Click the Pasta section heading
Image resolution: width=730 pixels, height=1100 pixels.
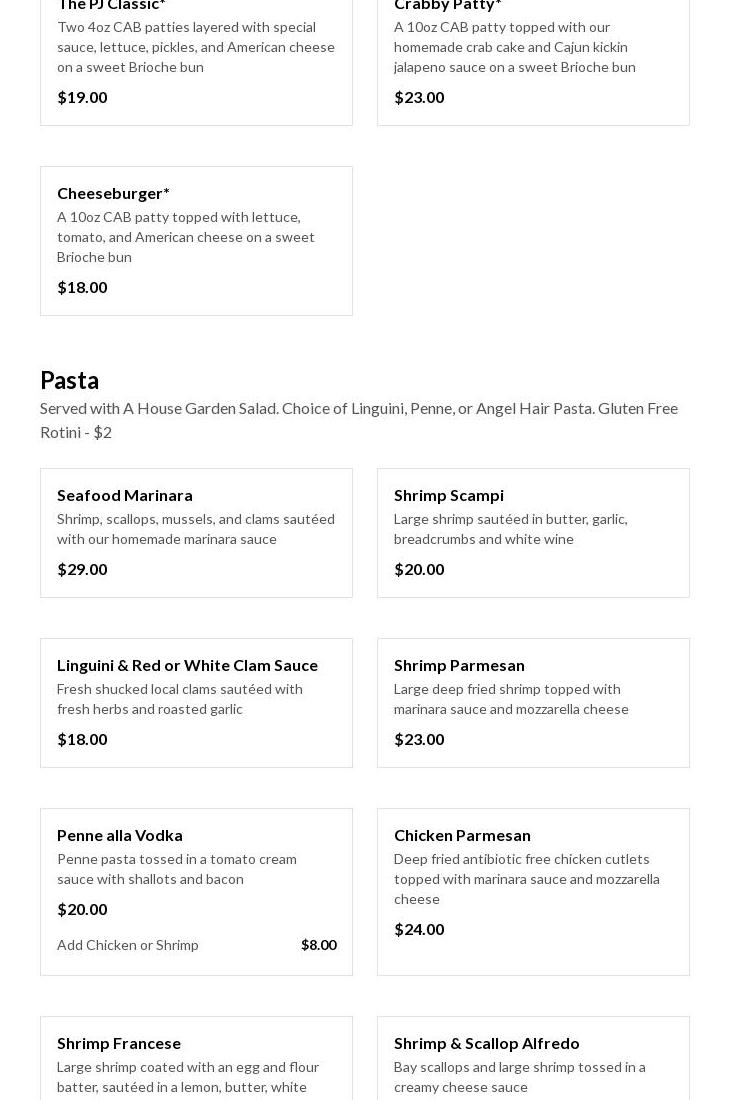coord(70,380)
